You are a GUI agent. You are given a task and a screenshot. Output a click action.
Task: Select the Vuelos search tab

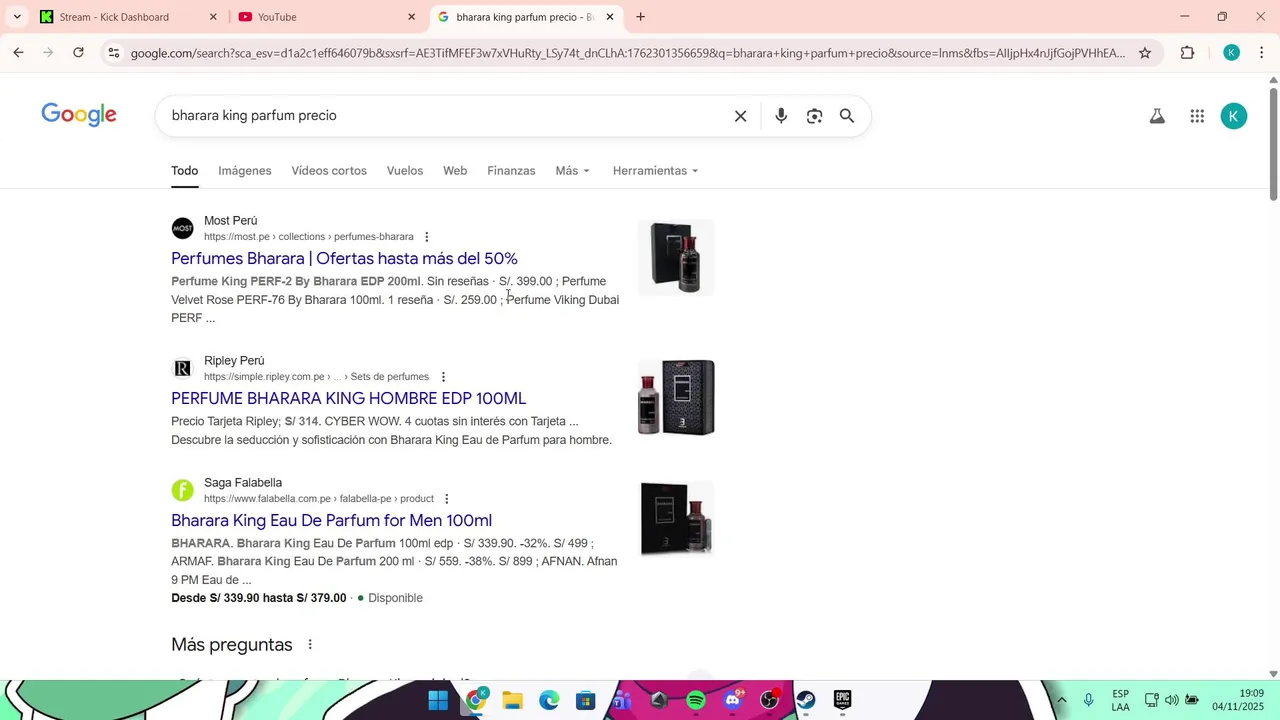[x=405, y=171]
